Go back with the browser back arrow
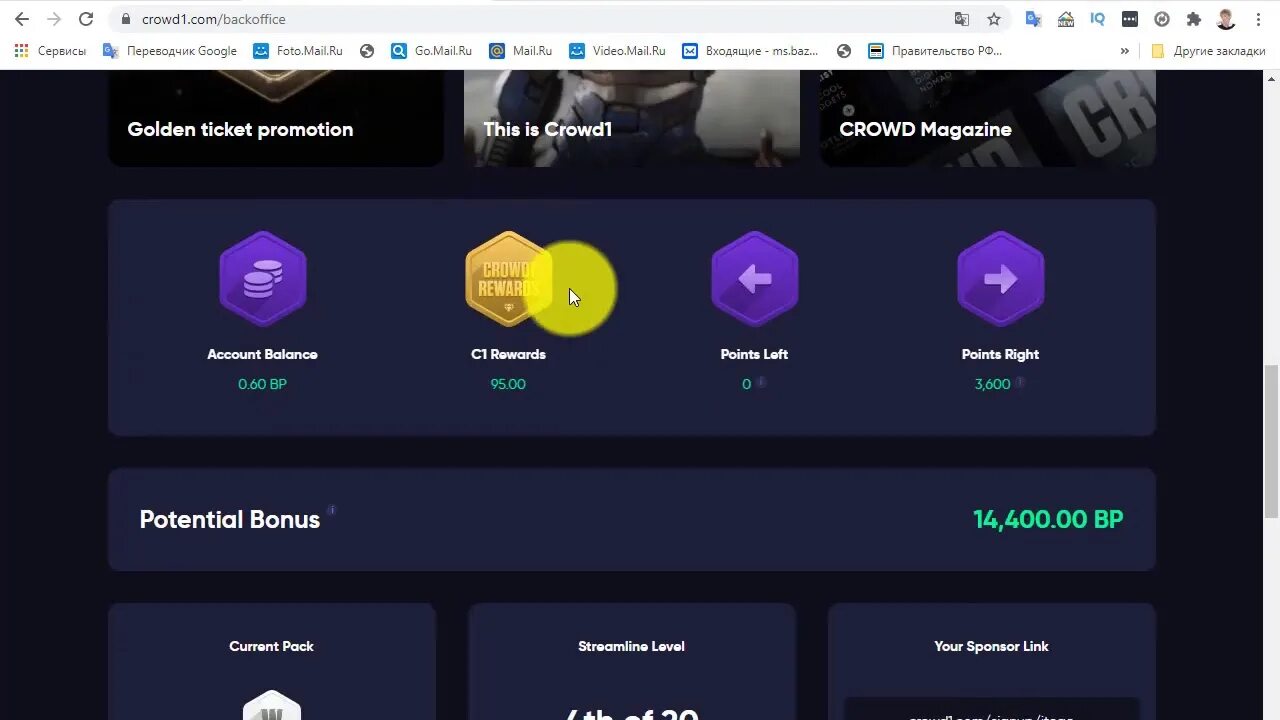Screen dimensions: 1280x720 22,19
